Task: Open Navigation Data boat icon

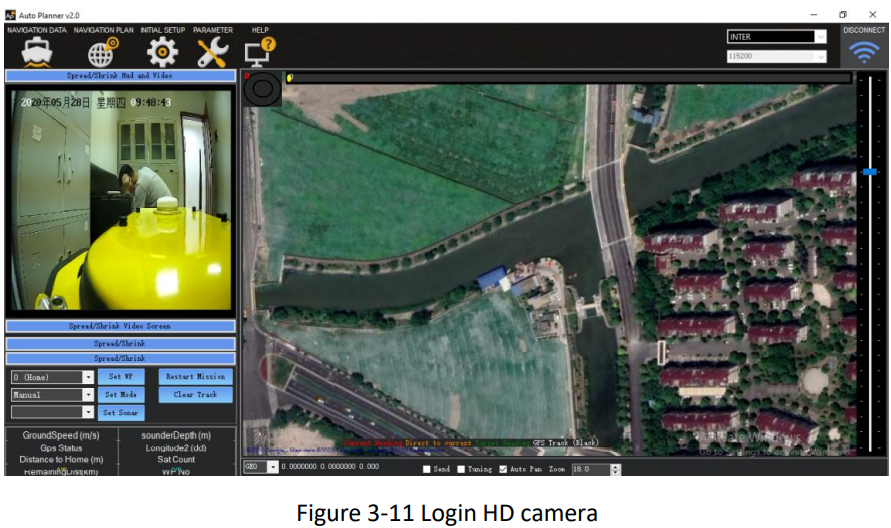Action: pyautogui.click(x=37, y=52)
